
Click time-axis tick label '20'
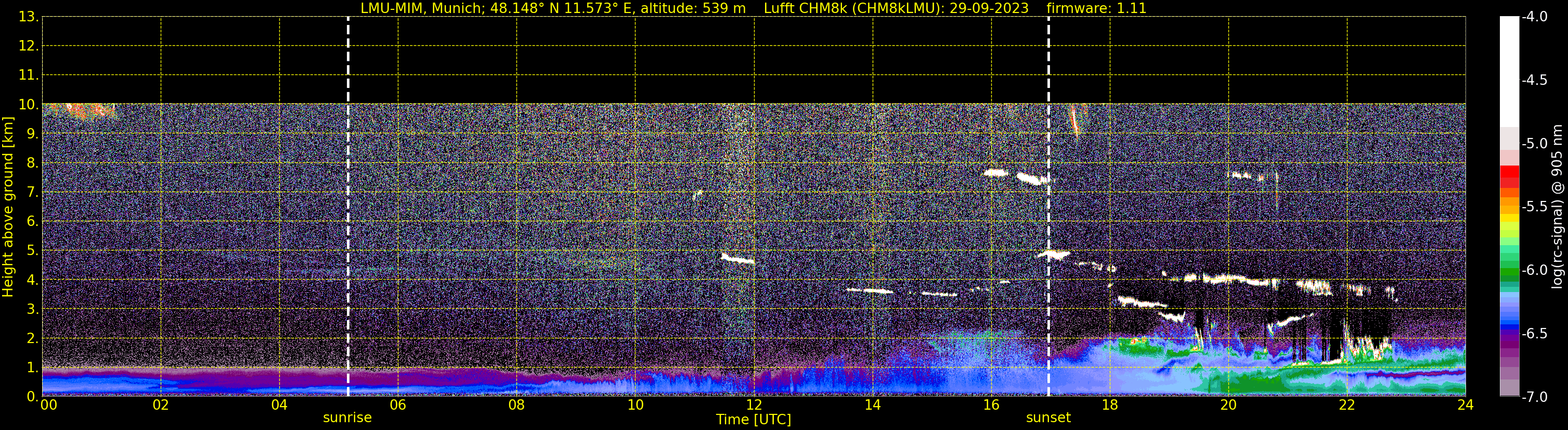pos(1228,405)
